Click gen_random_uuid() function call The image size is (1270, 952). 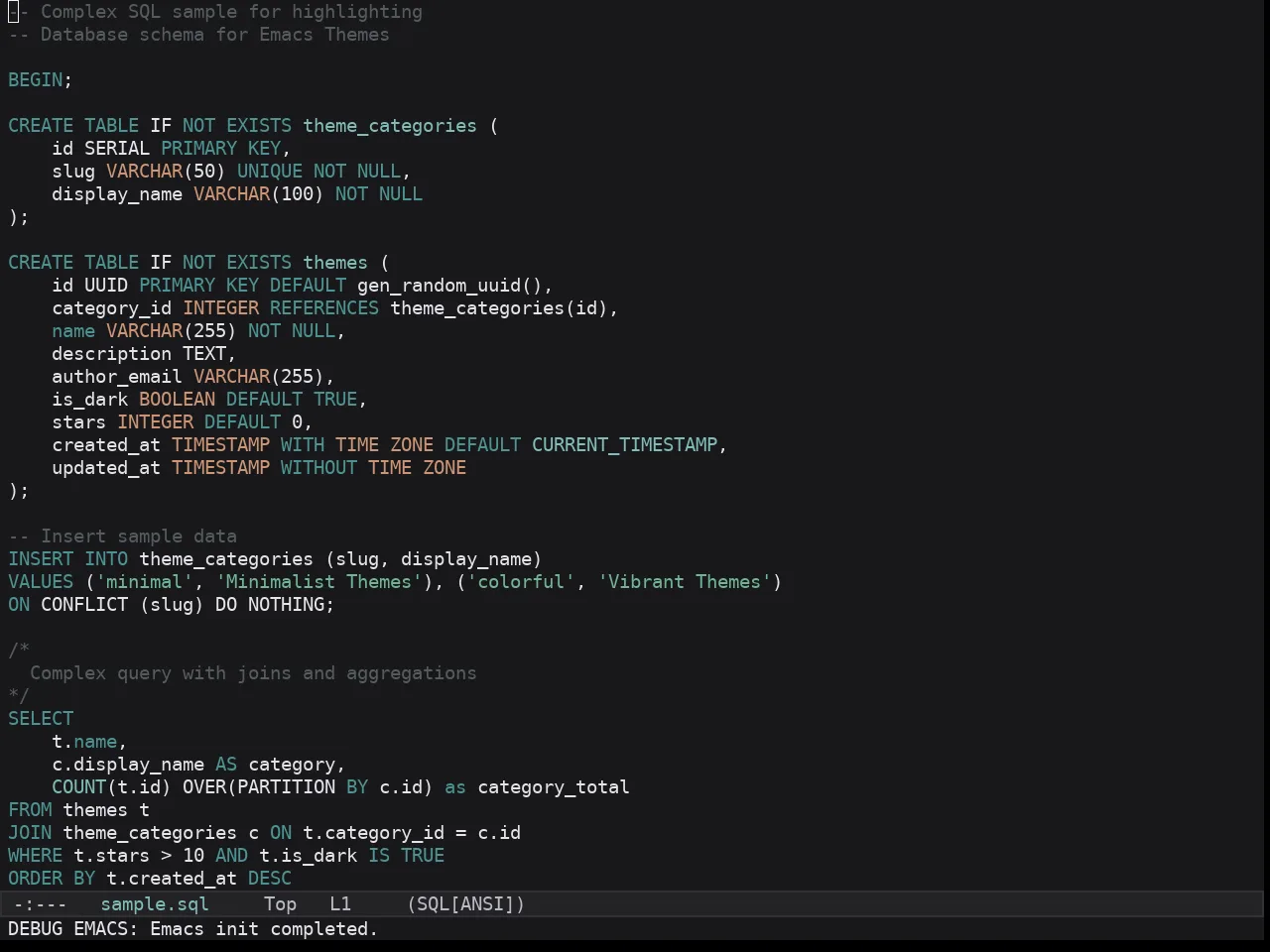tap(449, 286)
